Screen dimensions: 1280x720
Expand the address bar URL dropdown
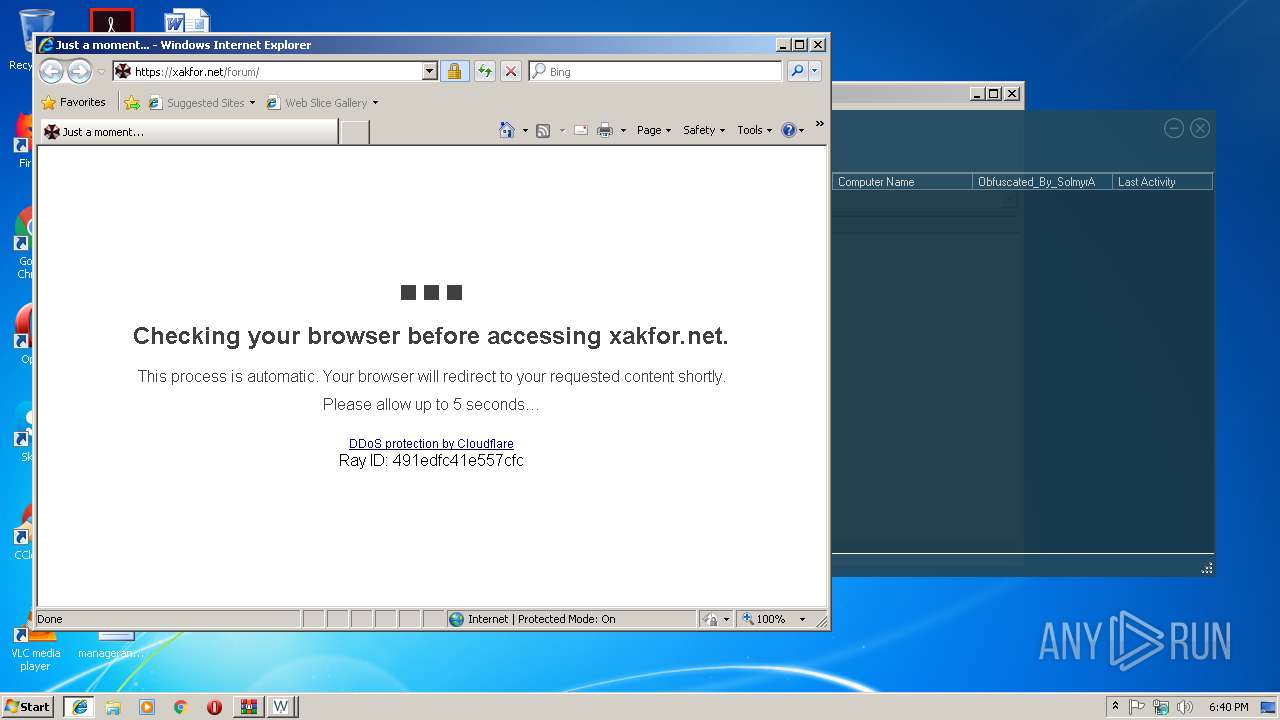[430, 71]
